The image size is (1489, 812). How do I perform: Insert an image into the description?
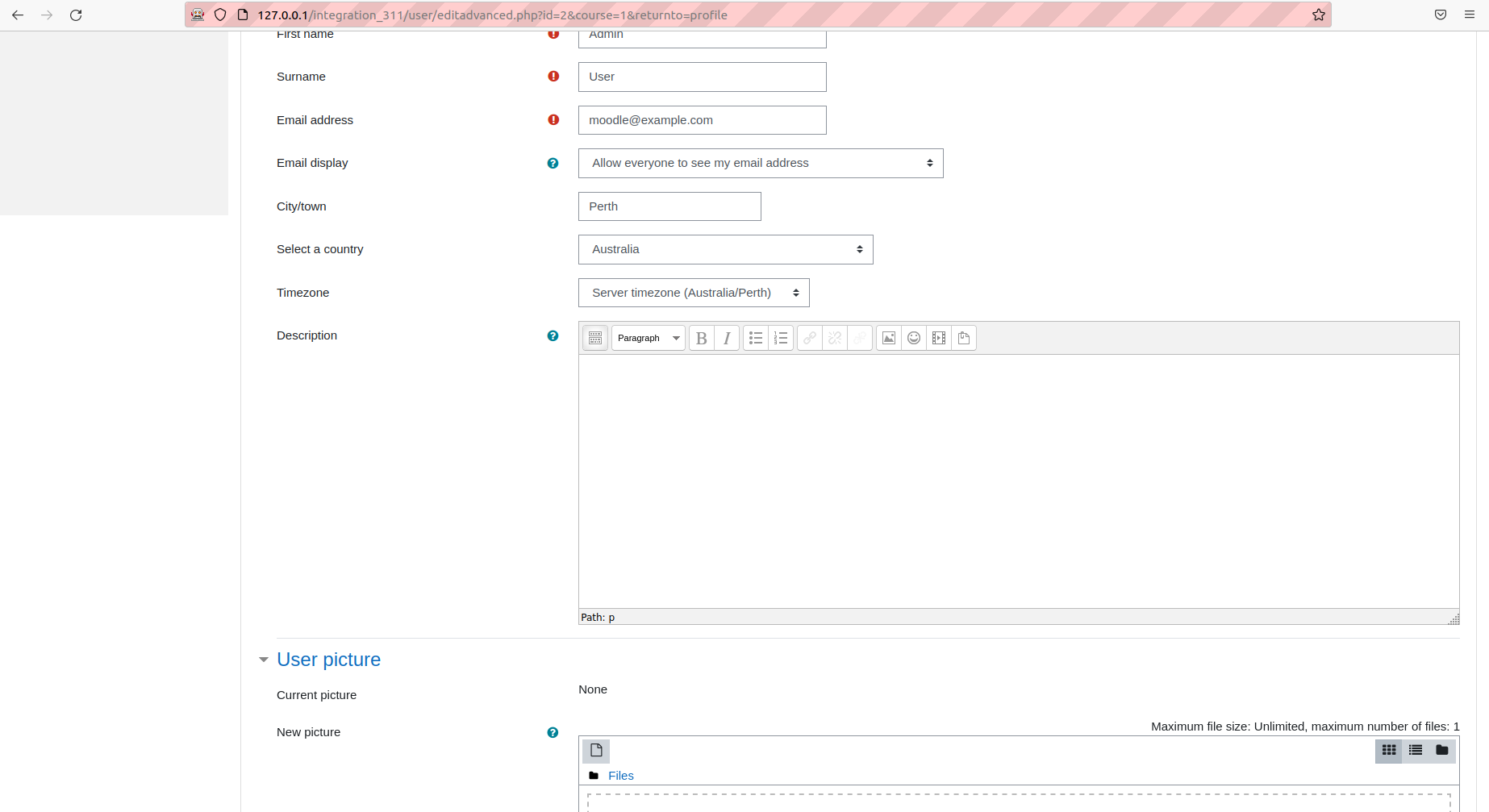pos(889,338)
